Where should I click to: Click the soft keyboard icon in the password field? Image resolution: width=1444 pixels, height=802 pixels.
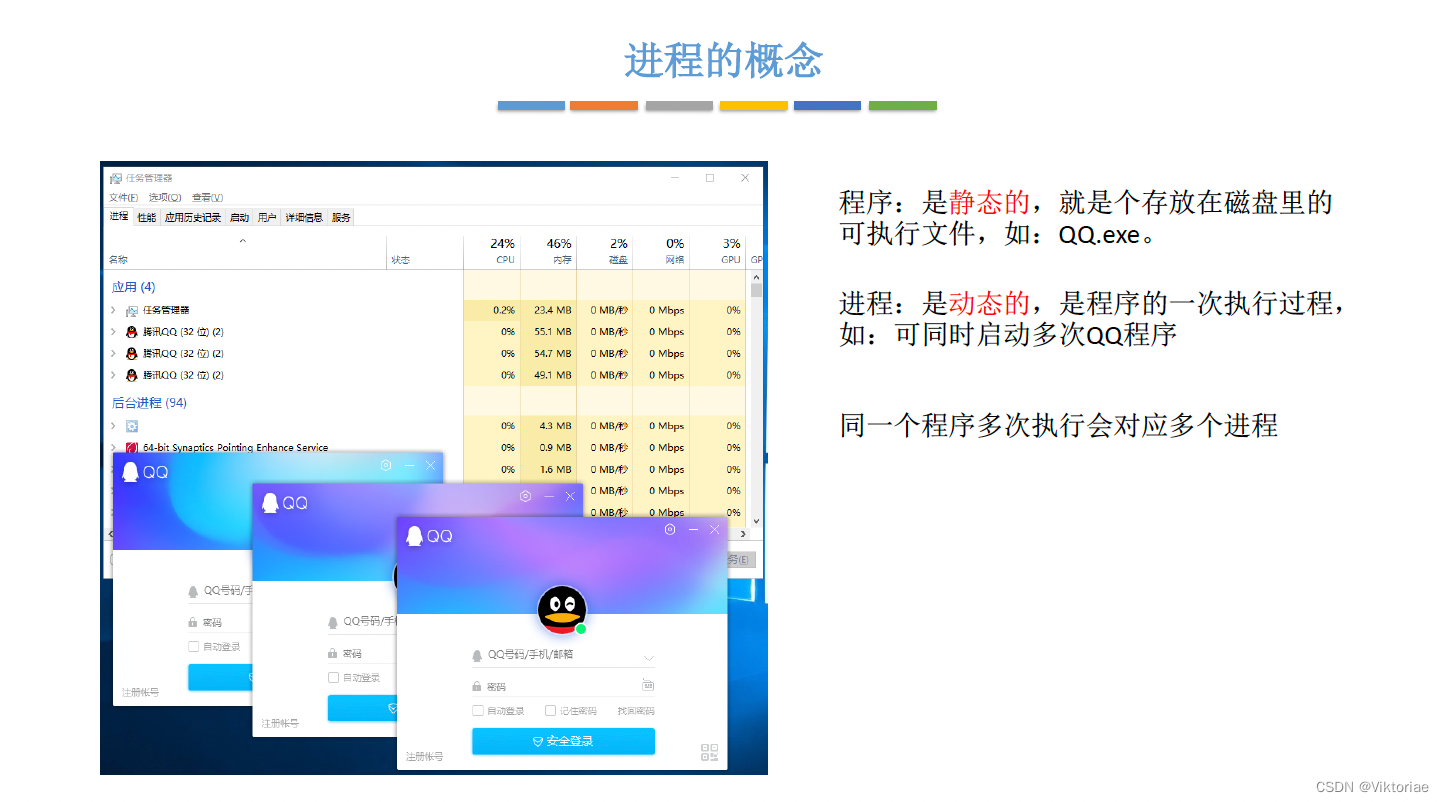point(648,684)
